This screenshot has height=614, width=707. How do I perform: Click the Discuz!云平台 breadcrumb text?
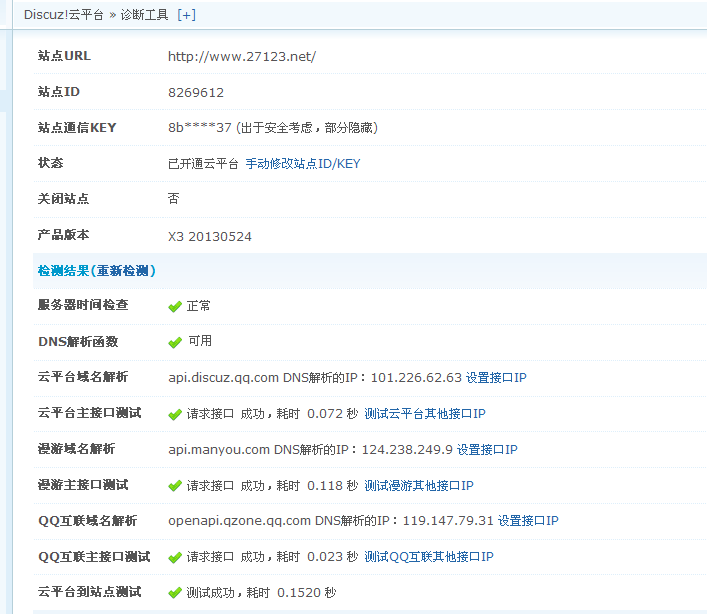point(64,15)
